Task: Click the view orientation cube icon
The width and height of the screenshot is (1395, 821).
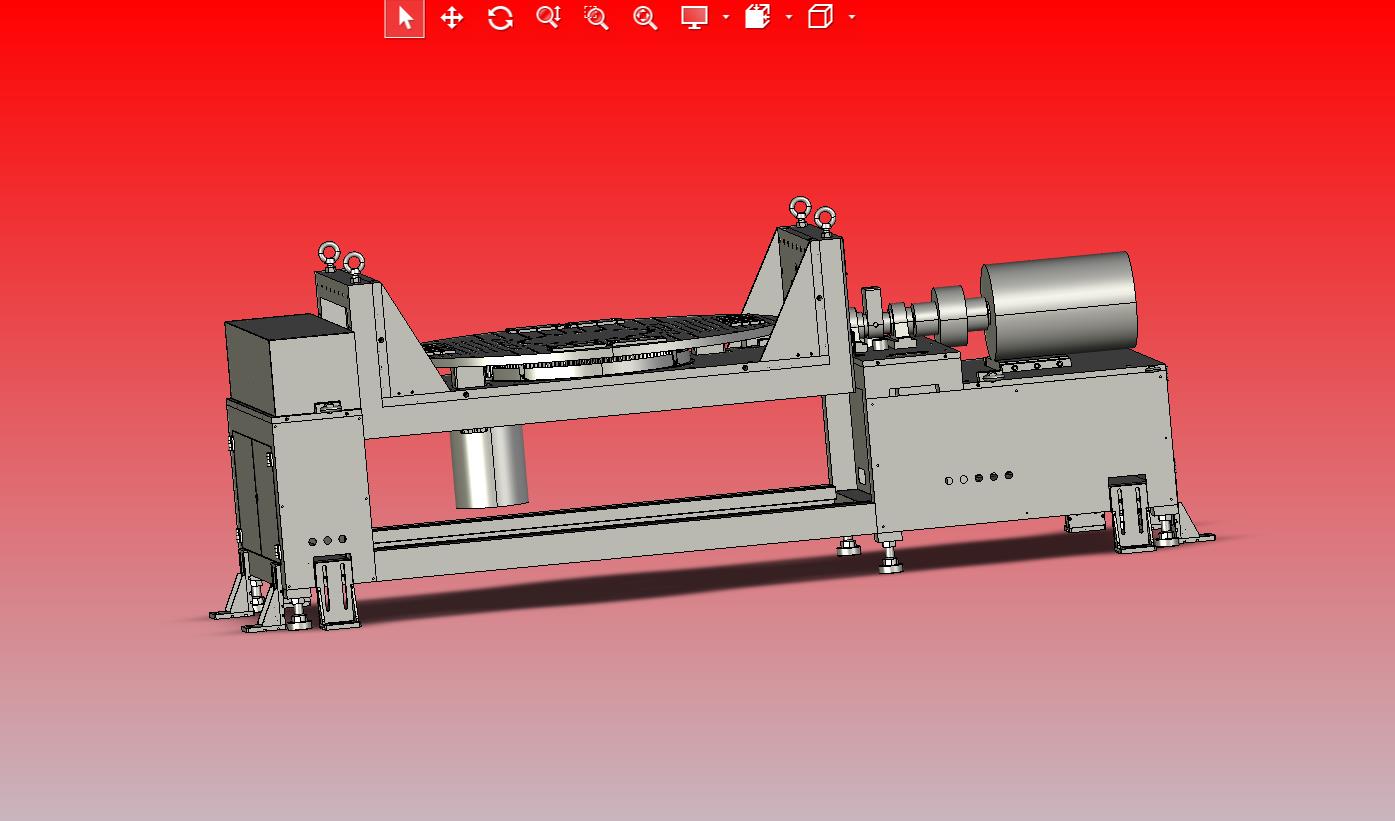Action: click(x=820, y=17)
